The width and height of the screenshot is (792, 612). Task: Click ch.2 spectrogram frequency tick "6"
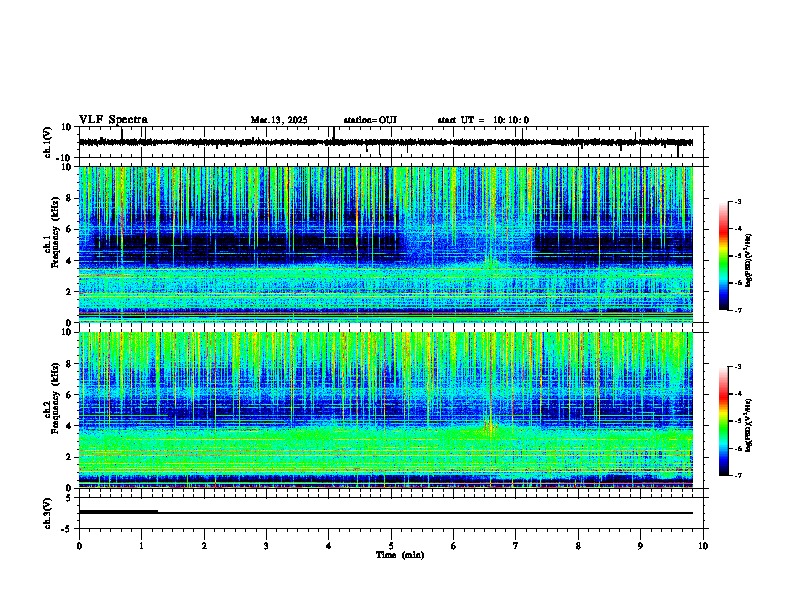[70, 395]
